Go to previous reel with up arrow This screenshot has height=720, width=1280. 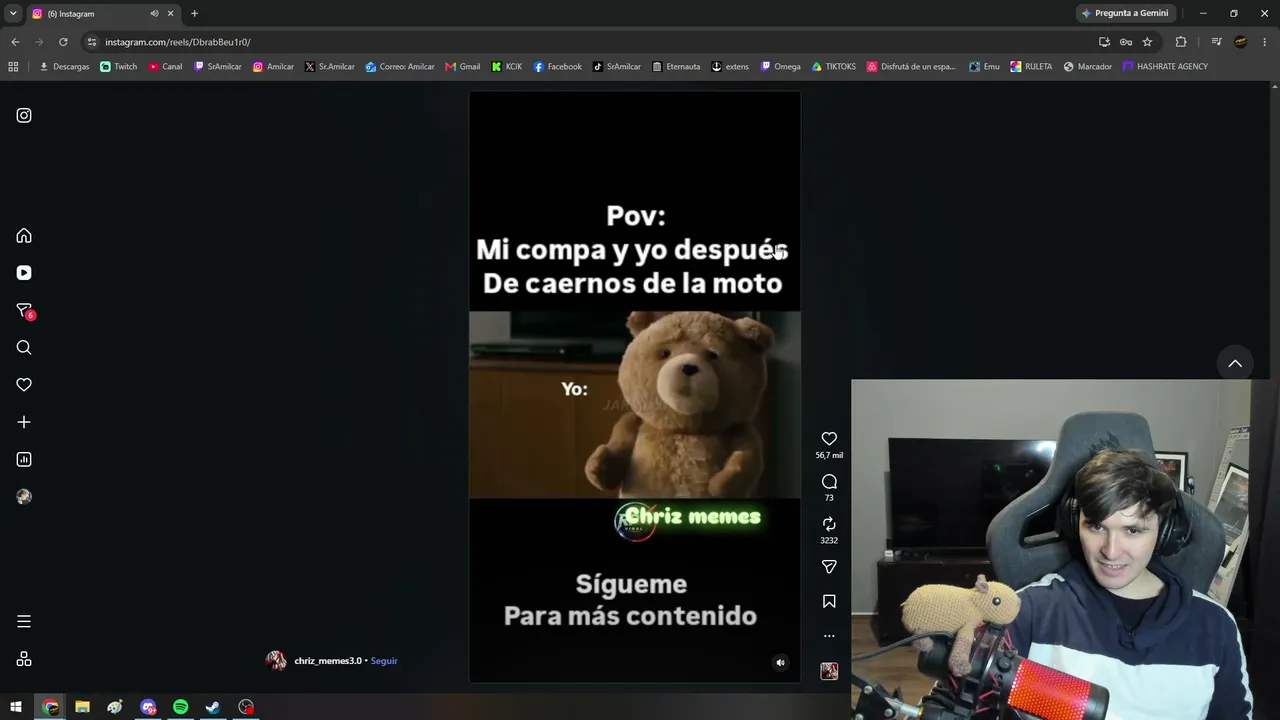click(1235, 364)
